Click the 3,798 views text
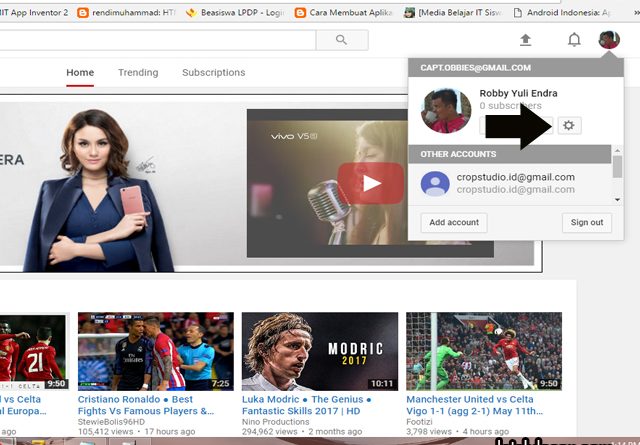The image size is (640, 445). pos(429,432)
